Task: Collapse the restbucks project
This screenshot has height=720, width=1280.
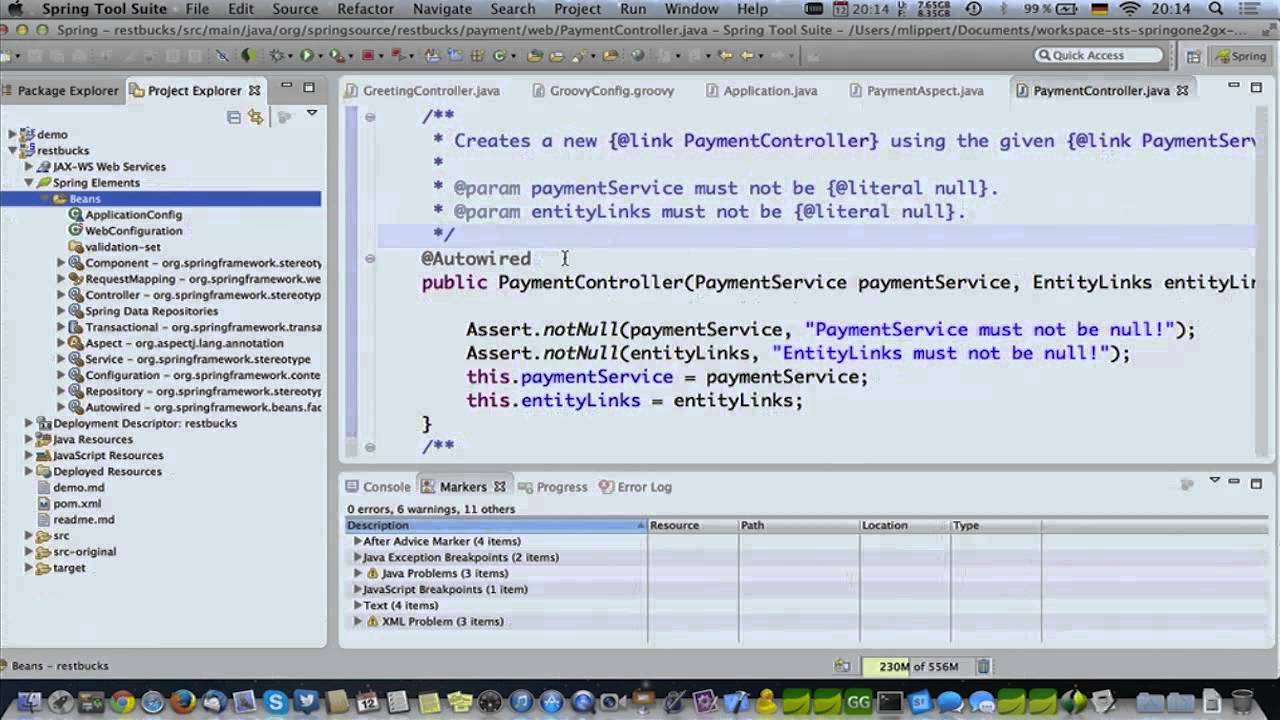Action: (x=12, y=150)
